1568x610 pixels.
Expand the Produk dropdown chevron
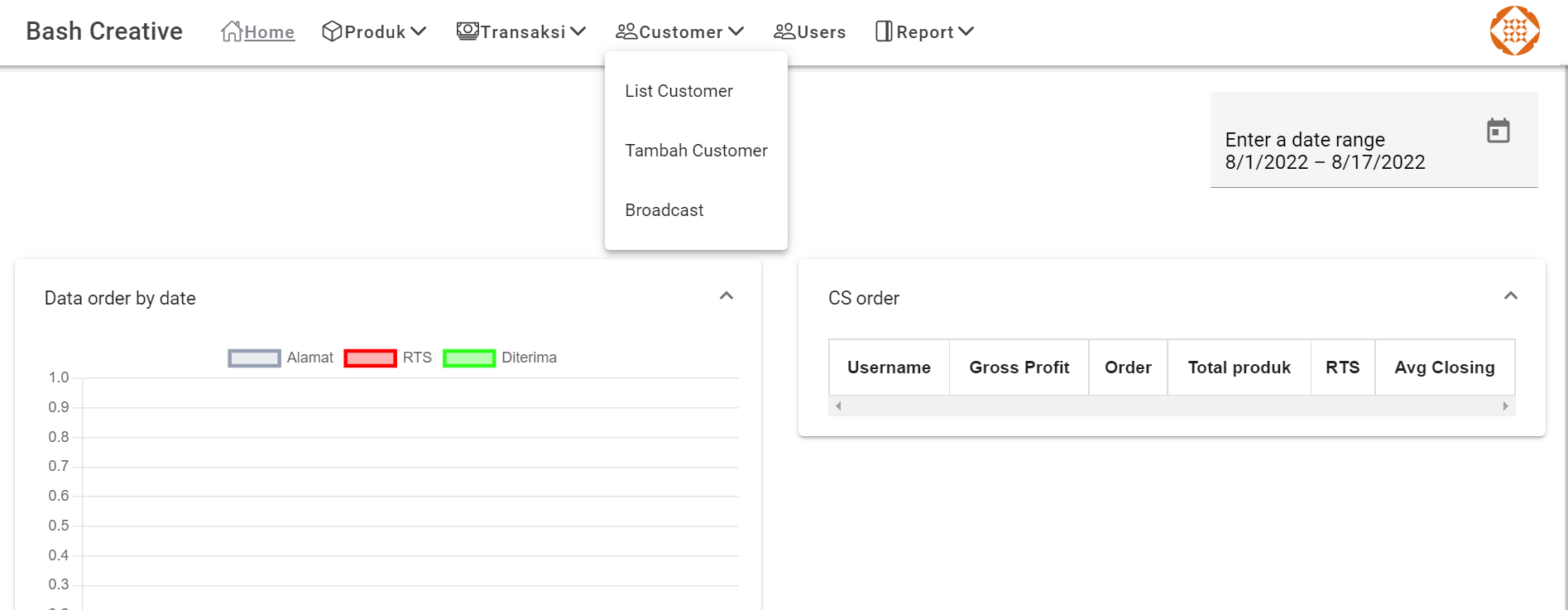pyautogui.click(x=419, y=31)
